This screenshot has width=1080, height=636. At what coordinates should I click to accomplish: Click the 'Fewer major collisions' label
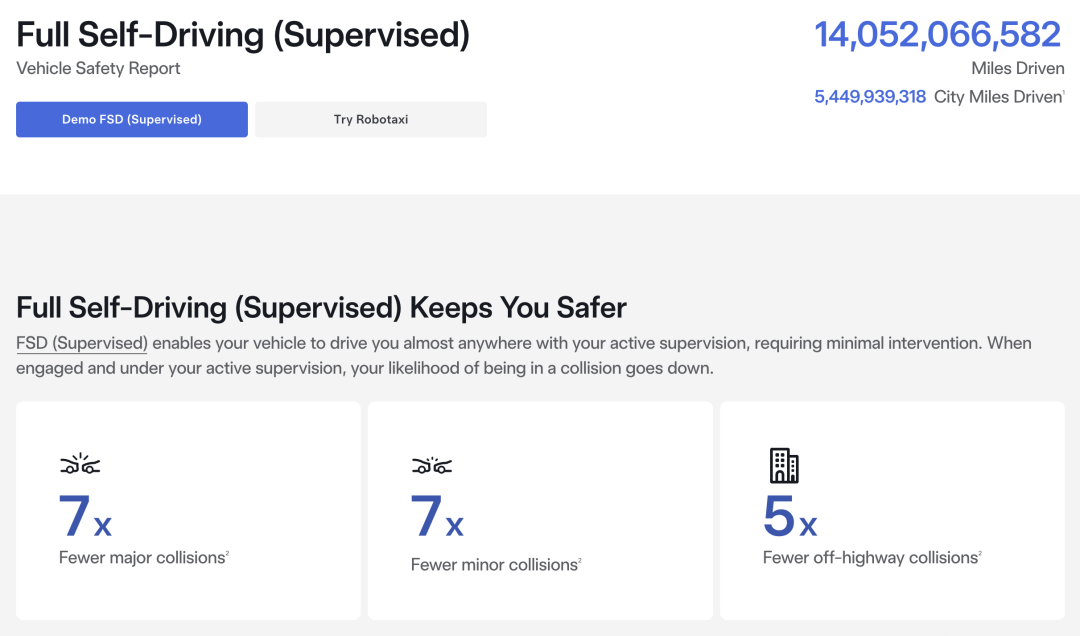[143, 557]
